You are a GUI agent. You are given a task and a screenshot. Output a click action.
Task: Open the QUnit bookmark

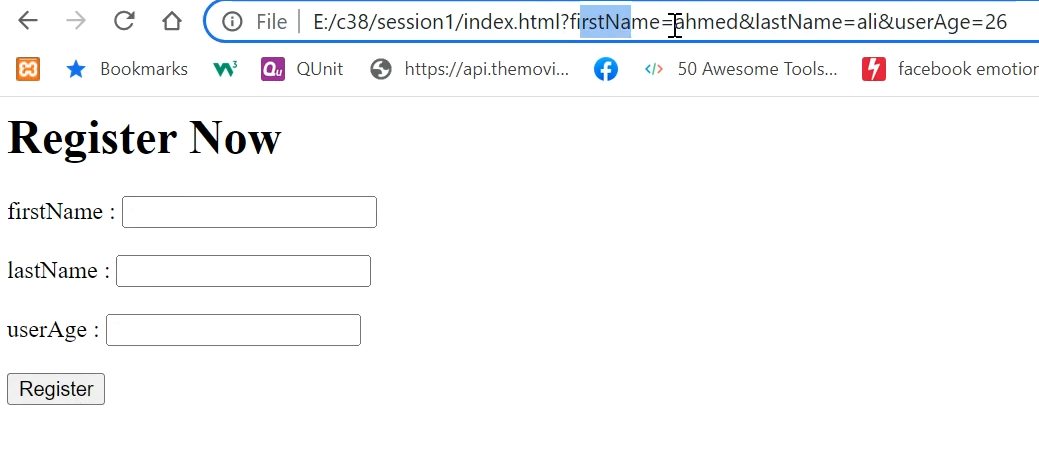pos(302,69)
